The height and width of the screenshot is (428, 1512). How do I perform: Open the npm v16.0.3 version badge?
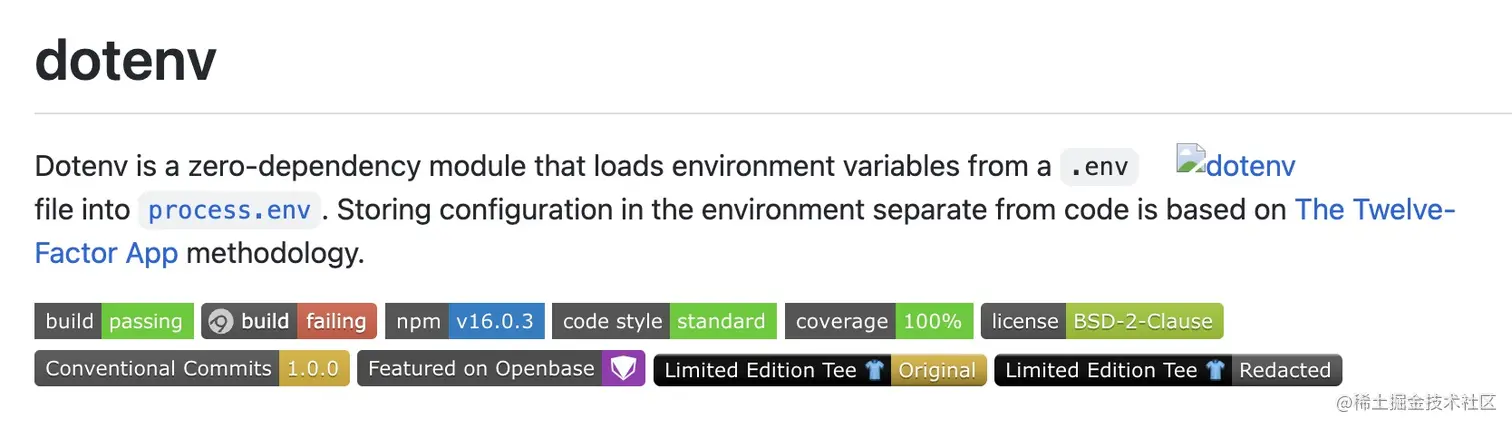tap(465, 321)
